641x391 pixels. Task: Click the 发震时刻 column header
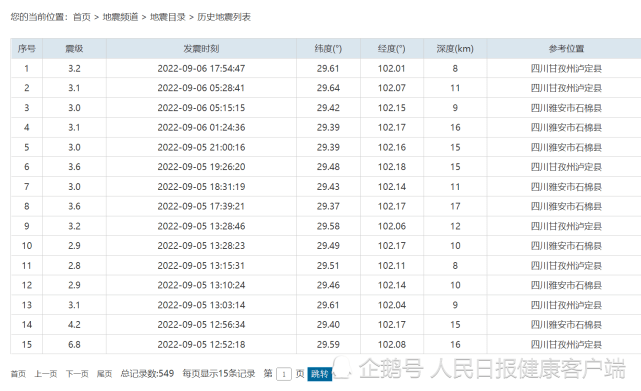click(x=201, y=49)
